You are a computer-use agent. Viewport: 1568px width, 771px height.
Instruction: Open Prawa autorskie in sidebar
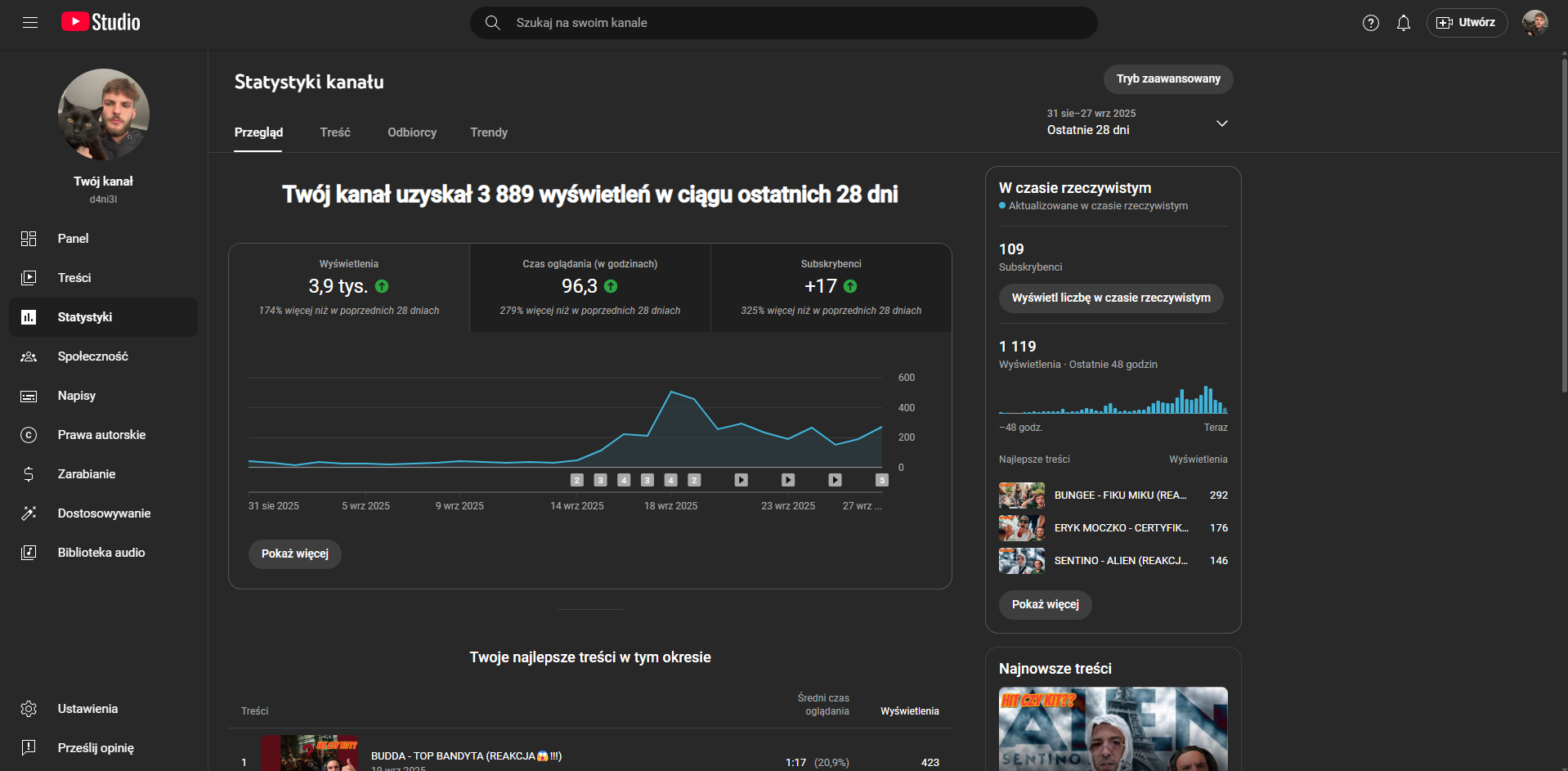101,435
